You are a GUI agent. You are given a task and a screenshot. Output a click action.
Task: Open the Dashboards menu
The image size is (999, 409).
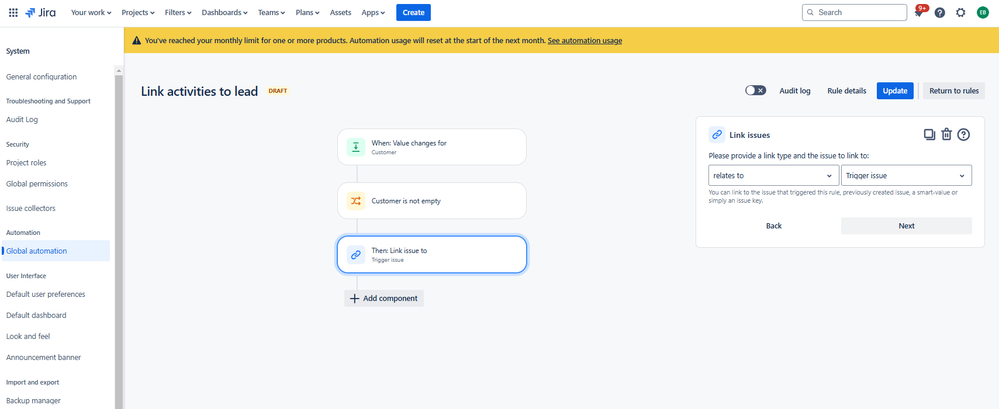coord(224,12)
